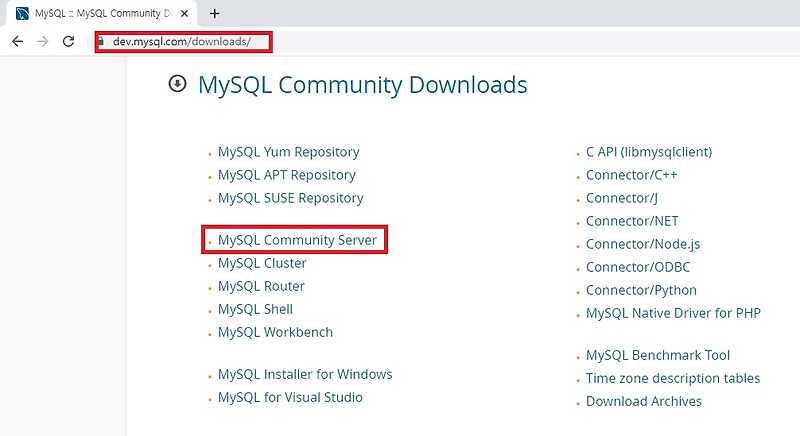Open MySQL Workbench link

276,332
